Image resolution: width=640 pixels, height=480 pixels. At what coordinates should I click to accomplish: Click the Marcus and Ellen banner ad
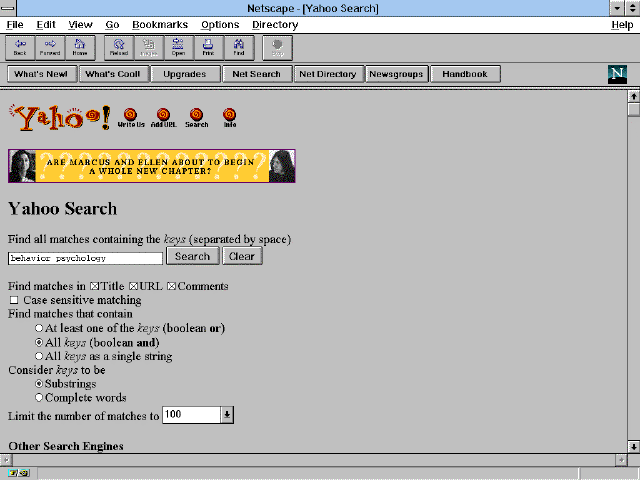[x=151, y=166]
